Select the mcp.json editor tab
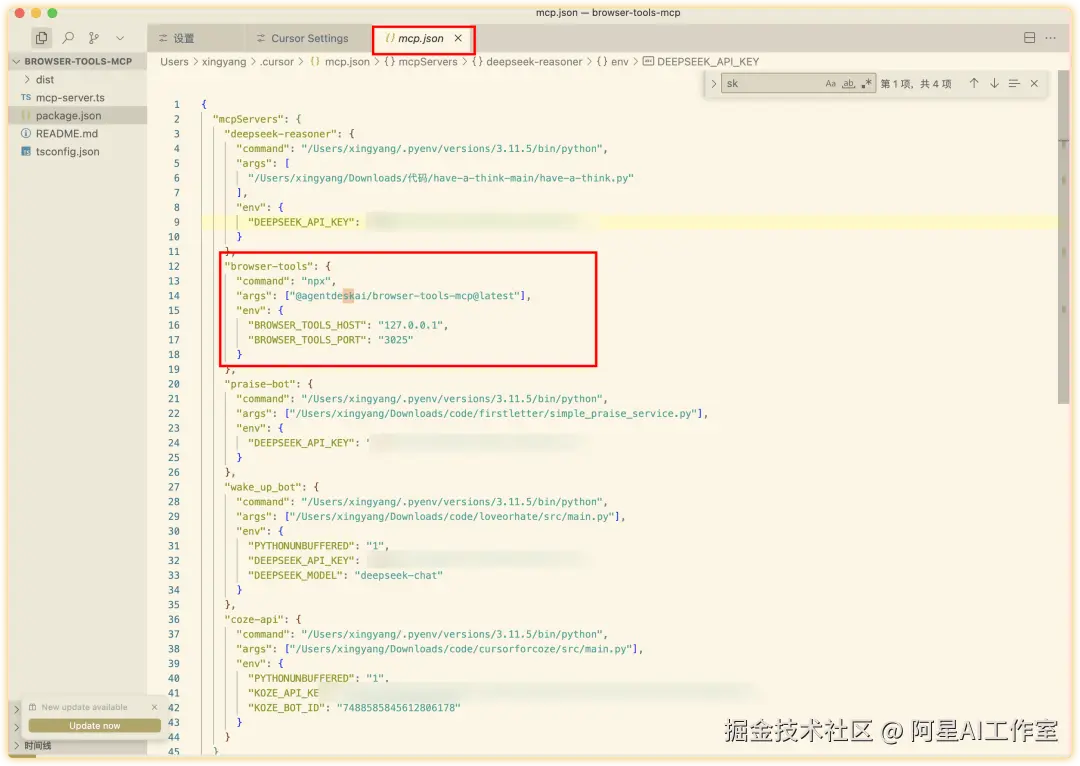Image resolution: width=1080 pixels, height=766 pixels. coord(420,39)
